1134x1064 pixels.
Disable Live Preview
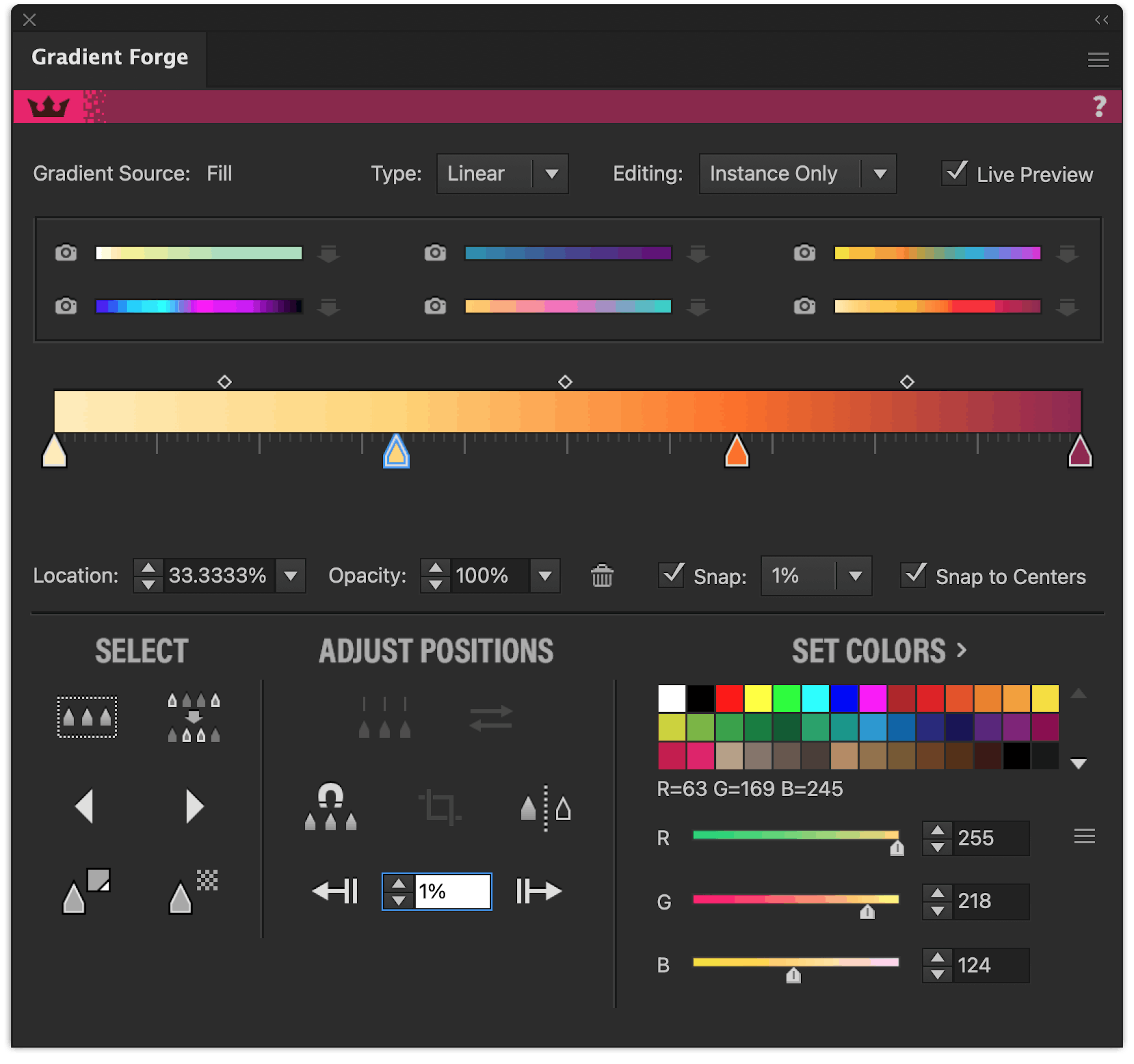point(955,173)
